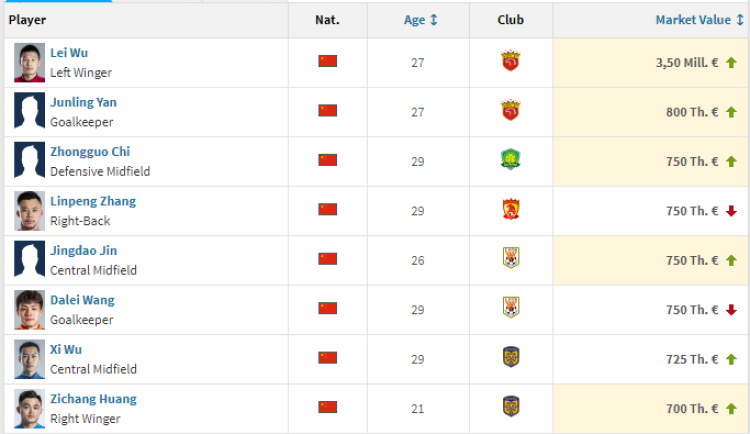Open Dalei Wang player page

(x=82, y=300)
